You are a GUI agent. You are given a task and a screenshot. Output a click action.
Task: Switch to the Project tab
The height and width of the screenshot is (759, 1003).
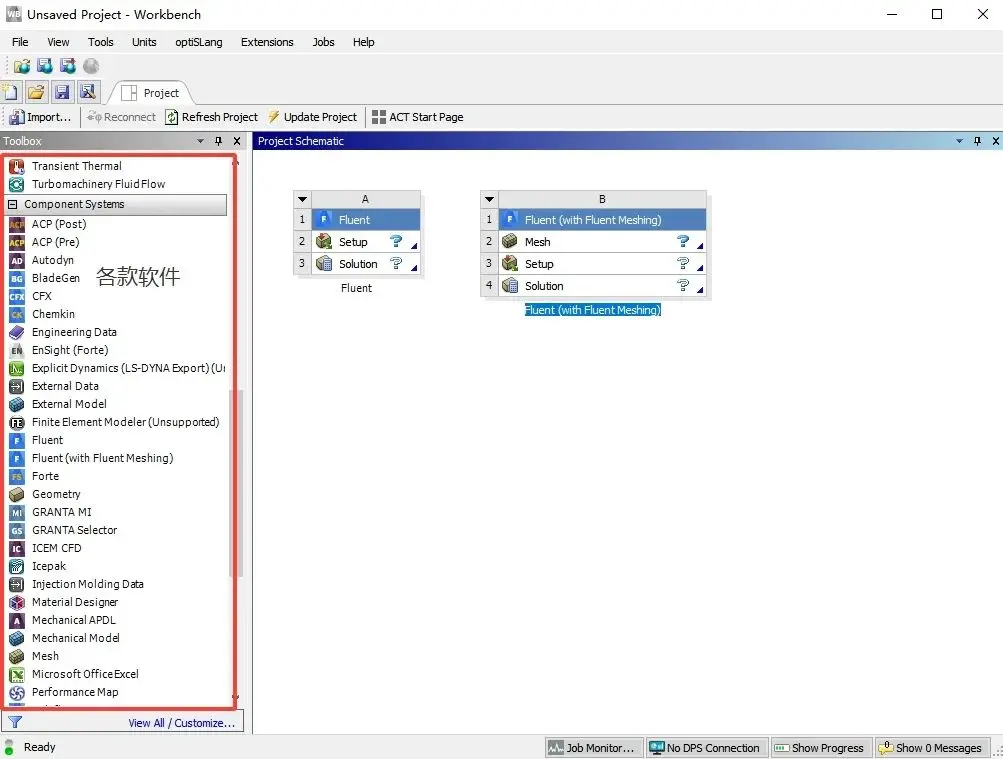(150, 93)
